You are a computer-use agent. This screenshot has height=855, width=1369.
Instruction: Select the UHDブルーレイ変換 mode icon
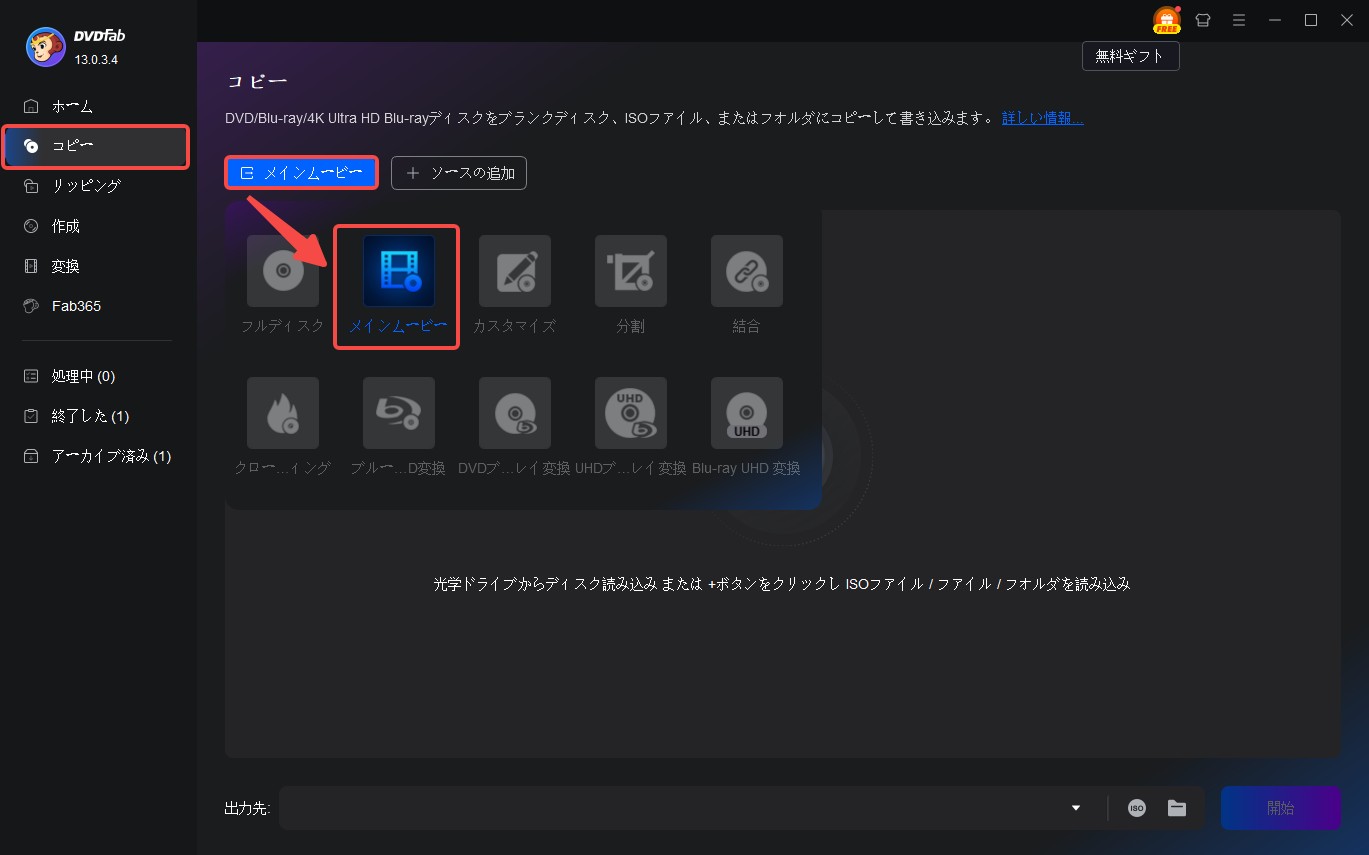631,413
